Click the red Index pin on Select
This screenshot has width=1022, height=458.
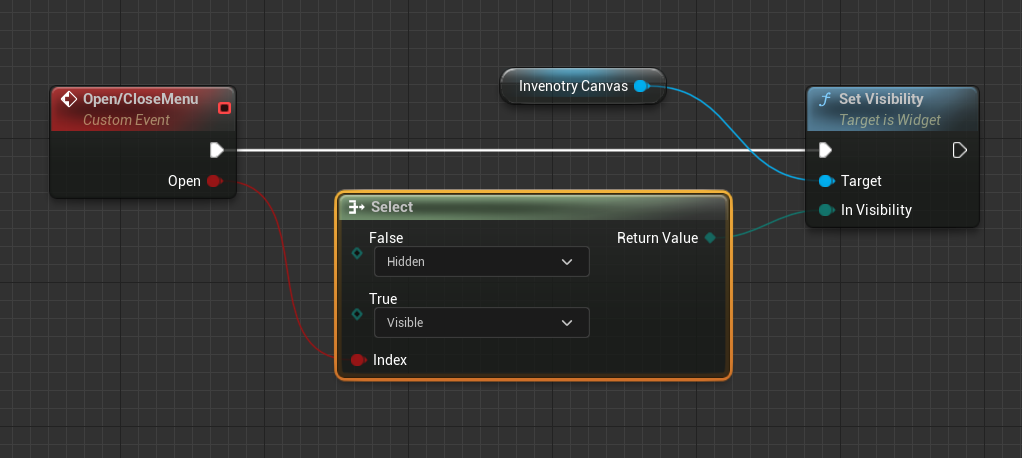(x=358, y=360)
